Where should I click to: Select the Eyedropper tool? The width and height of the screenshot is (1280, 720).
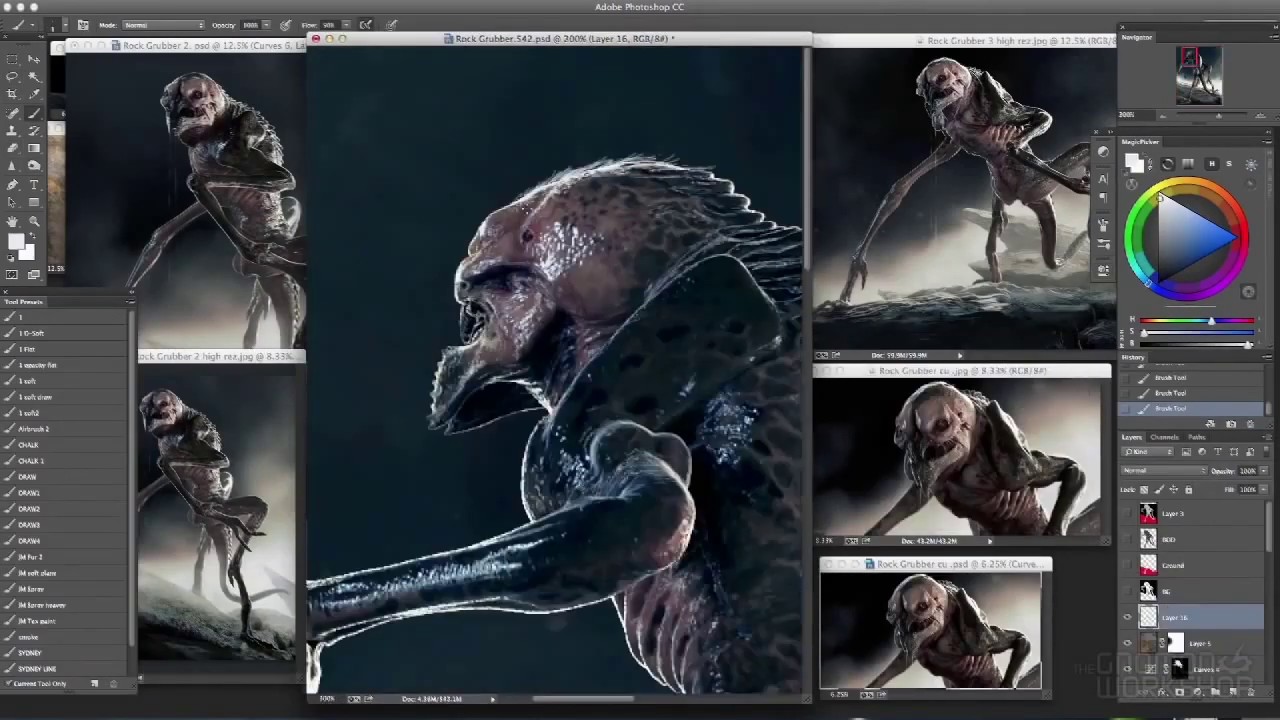34,93
